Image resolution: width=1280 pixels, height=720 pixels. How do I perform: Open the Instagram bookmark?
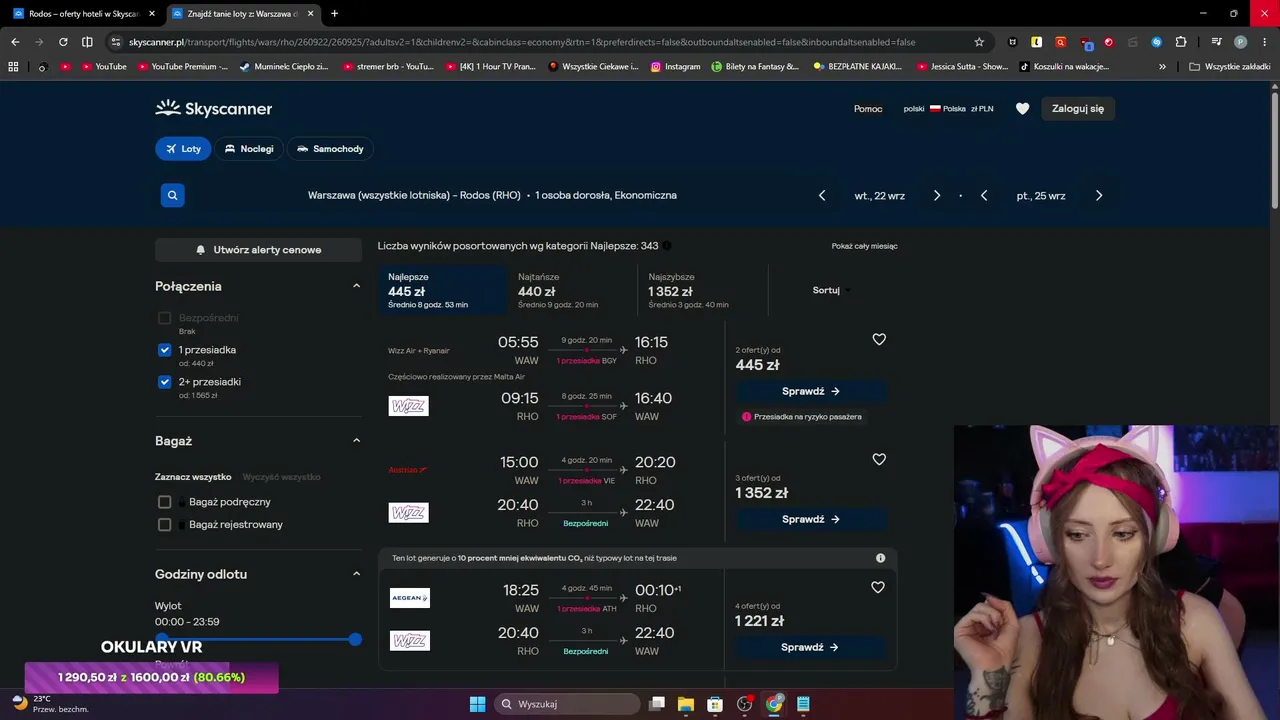coord(676,67)
